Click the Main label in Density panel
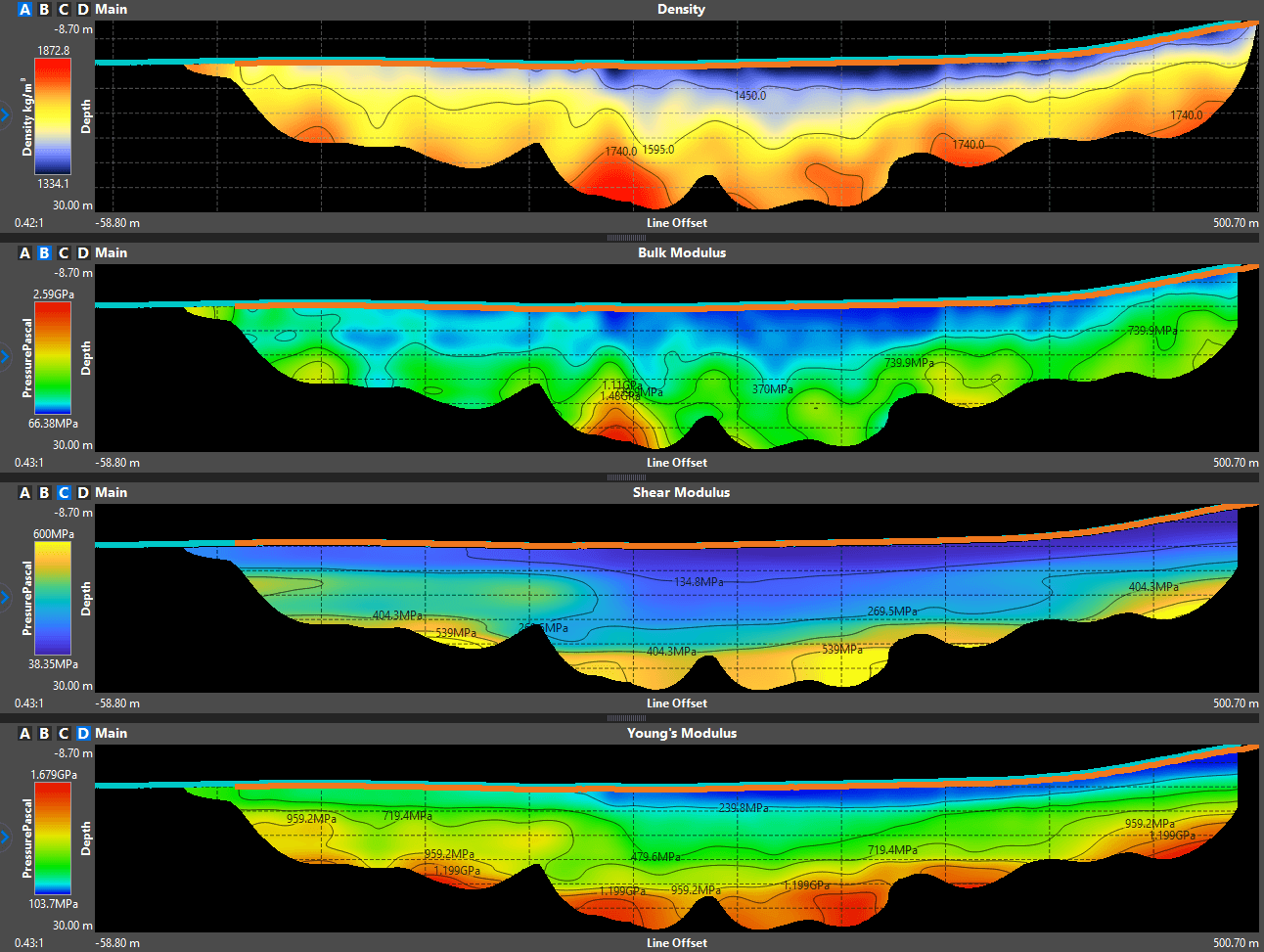The width and height of the screenshot is (1264, 952). (111, 9)
